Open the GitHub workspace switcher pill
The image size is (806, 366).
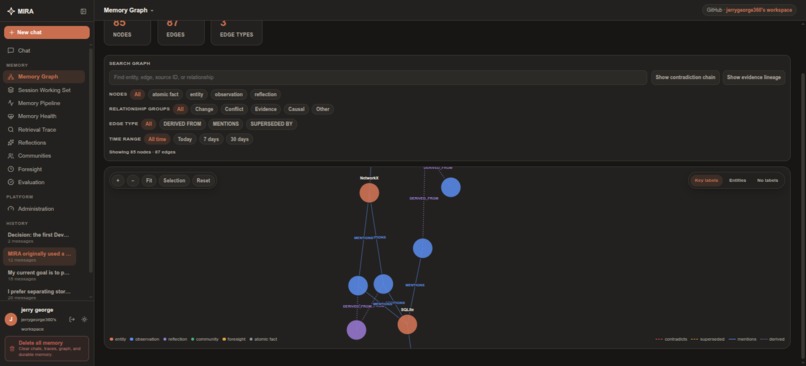(x=749, y=10)
